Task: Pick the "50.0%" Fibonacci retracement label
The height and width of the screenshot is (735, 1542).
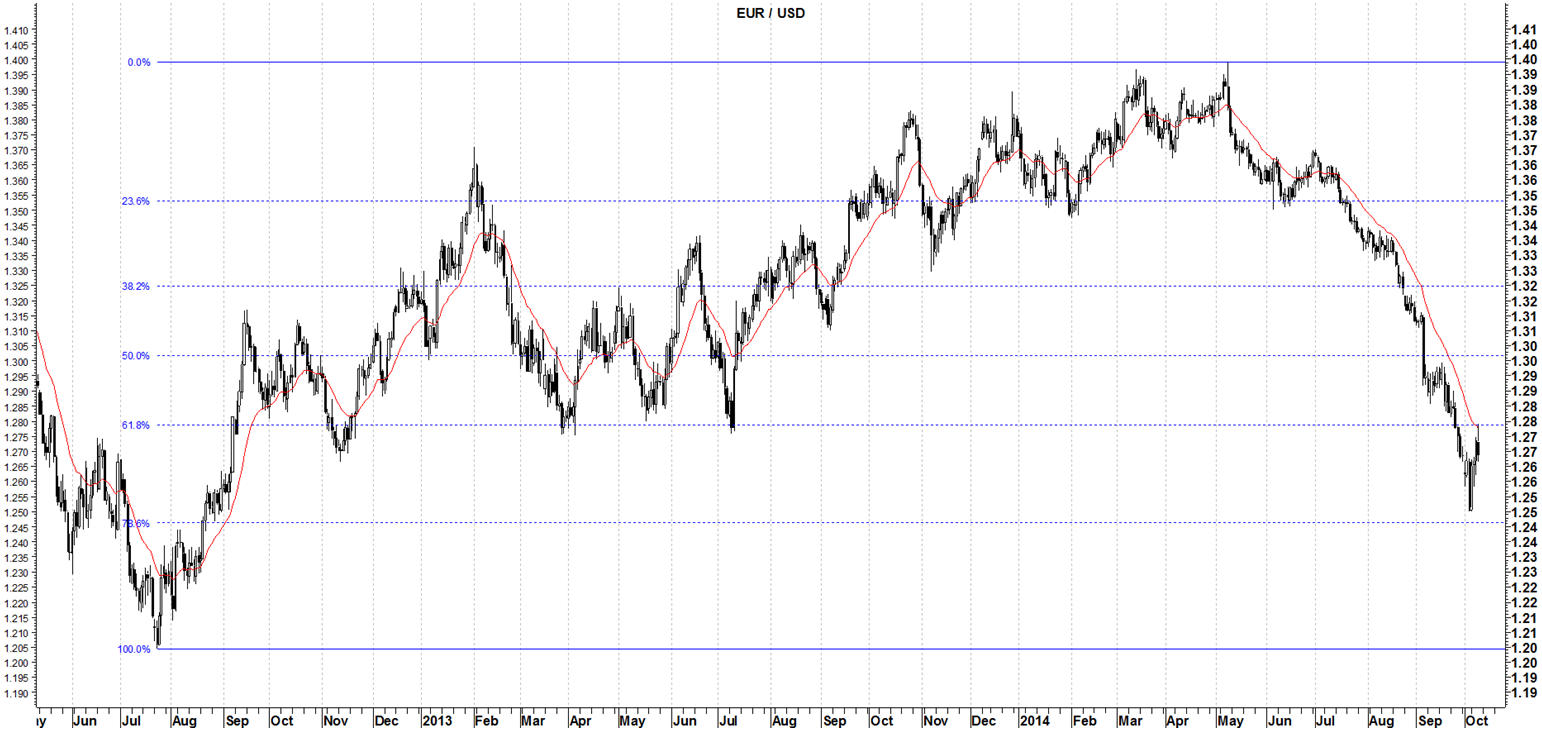Action: point(136,356)
